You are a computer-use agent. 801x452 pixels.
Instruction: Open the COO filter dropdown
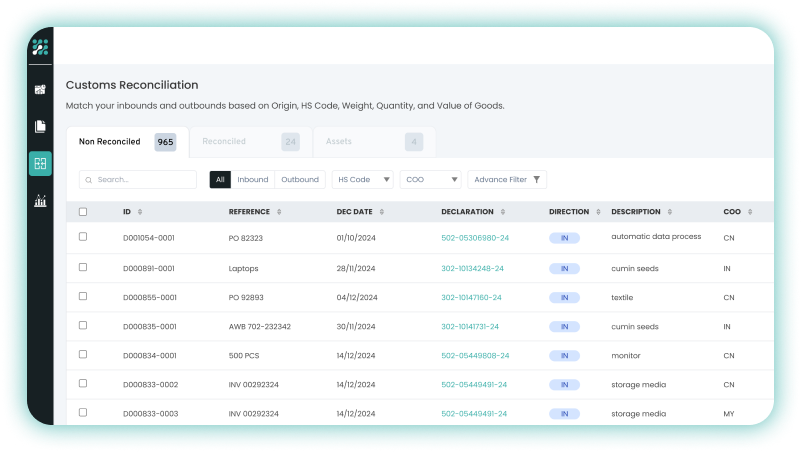(430, 180)
